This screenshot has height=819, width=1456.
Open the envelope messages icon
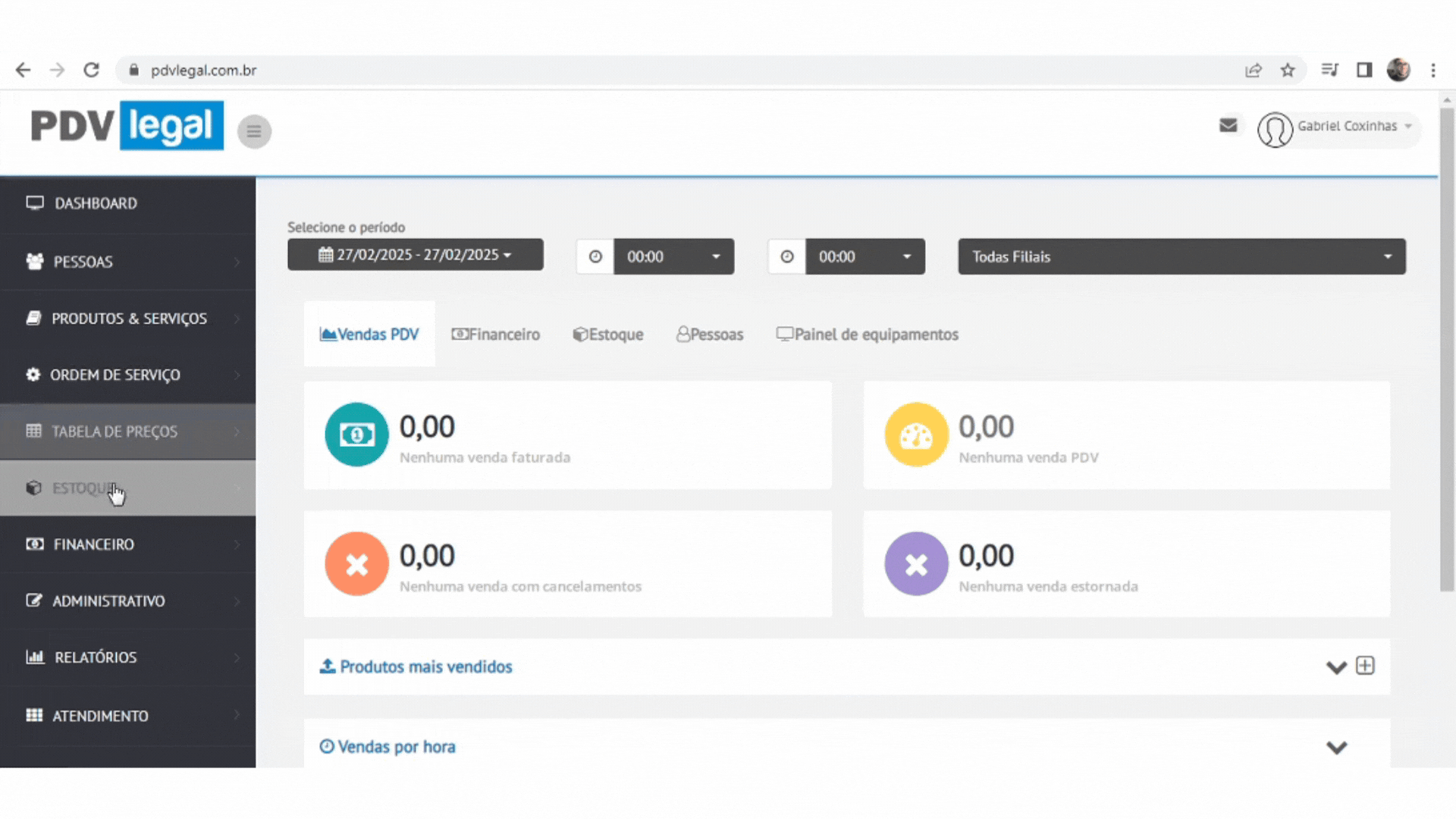point(1228,126)
